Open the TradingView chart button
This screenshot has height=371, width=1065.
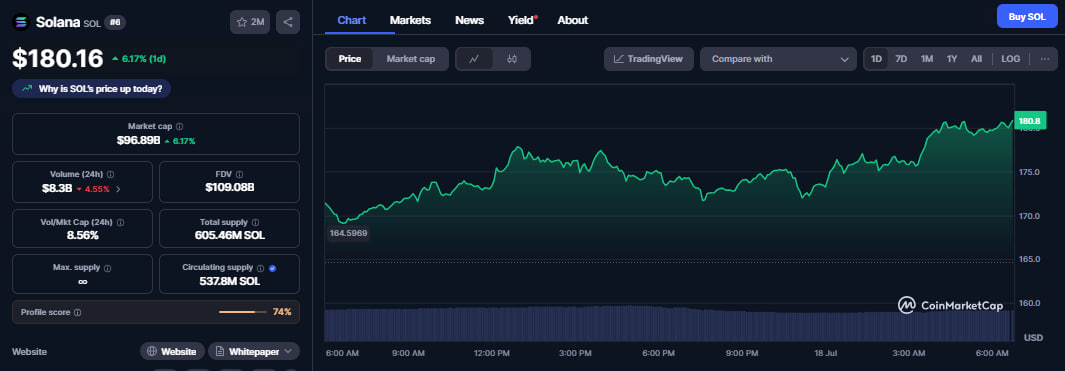click(649, 59)
